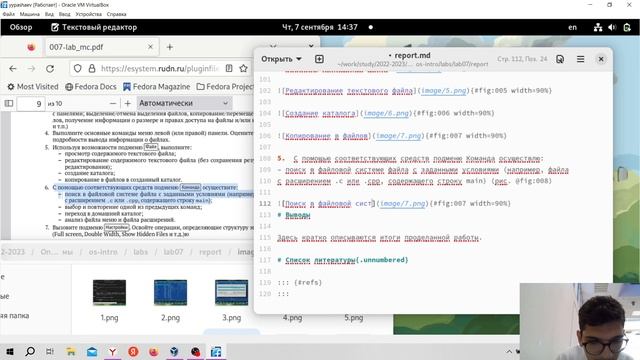The image size is (640, 360).
Task: Toggle the PDF viewer sidebar
Action: point(9,103)
